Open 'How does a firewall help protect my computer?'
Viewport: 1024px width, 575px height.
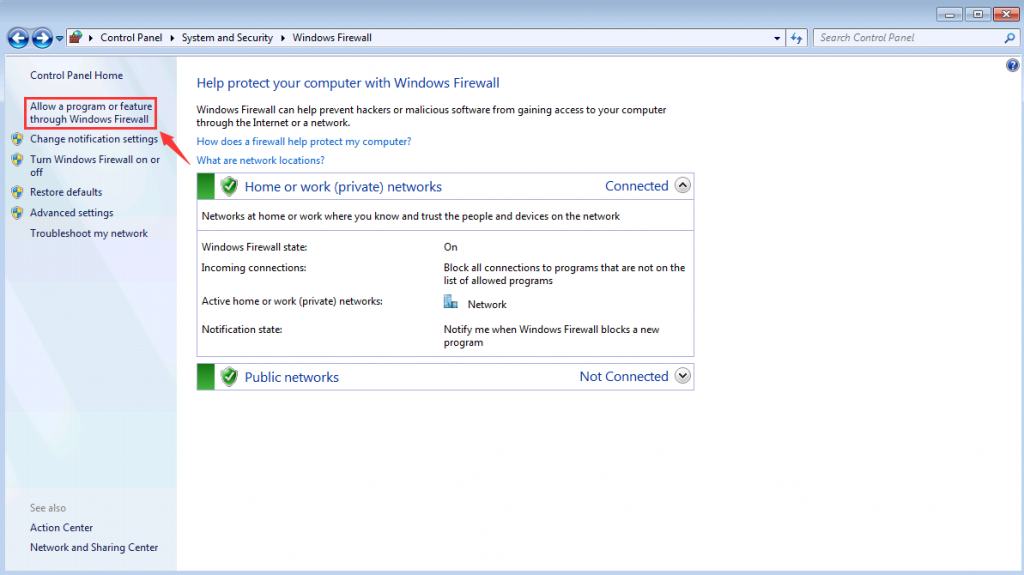click(304, 141)
